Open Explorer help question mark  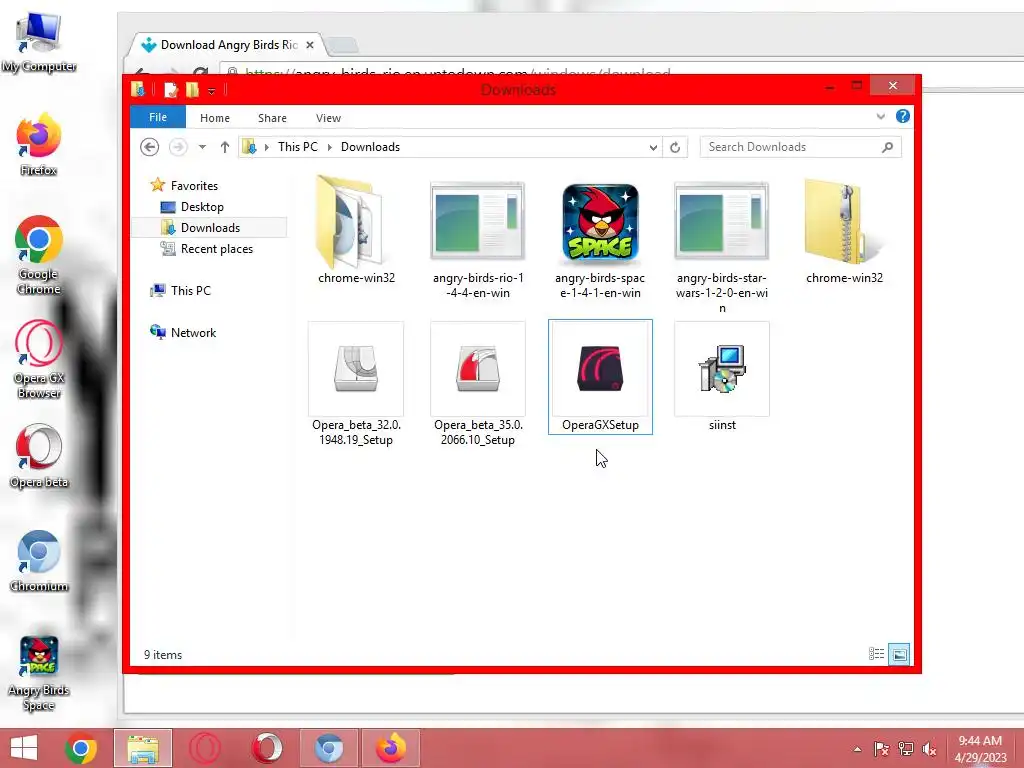coord(903,116)
